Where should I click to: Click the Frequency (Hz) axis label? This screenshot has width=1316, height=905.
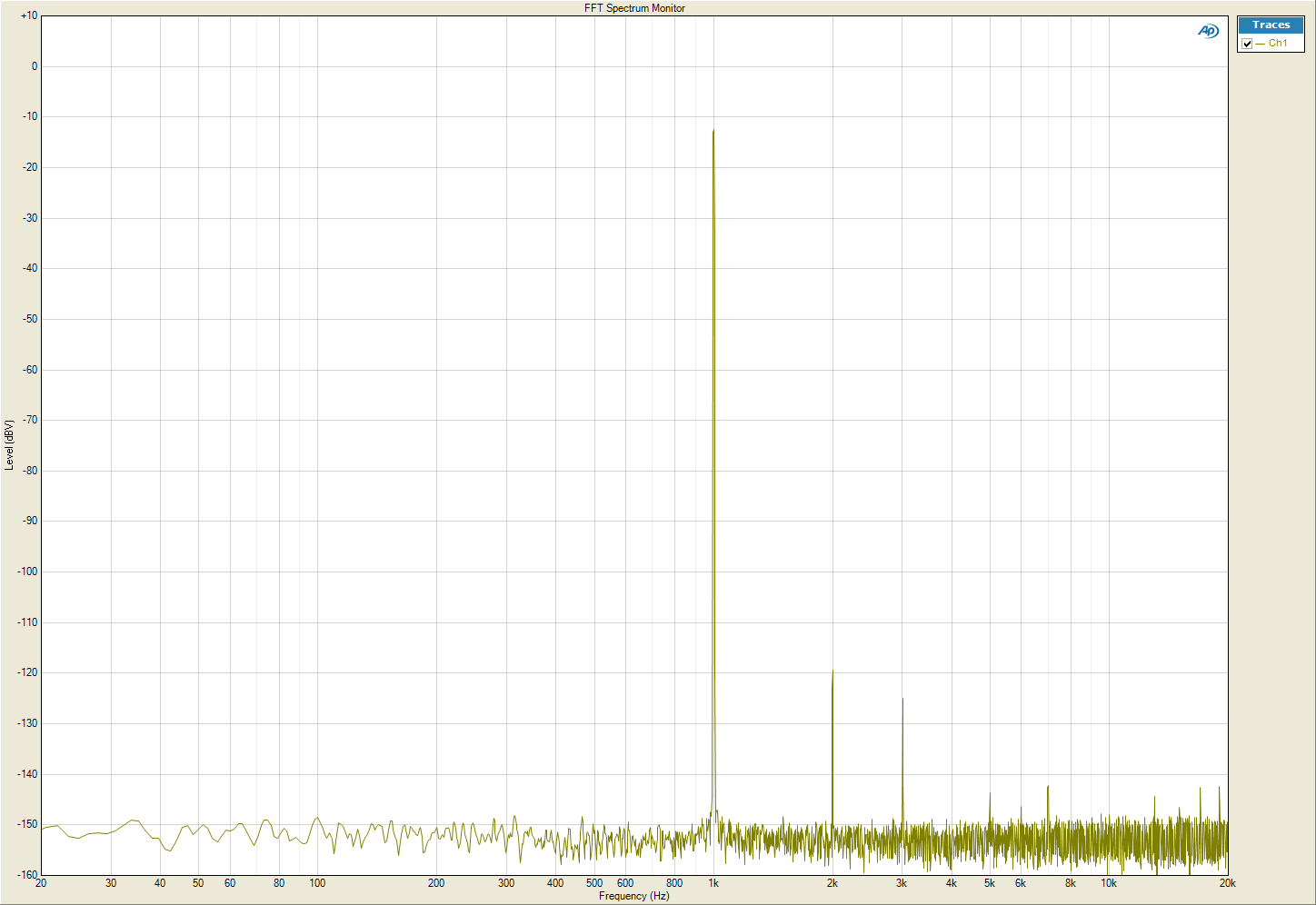(x=634, y=896)
